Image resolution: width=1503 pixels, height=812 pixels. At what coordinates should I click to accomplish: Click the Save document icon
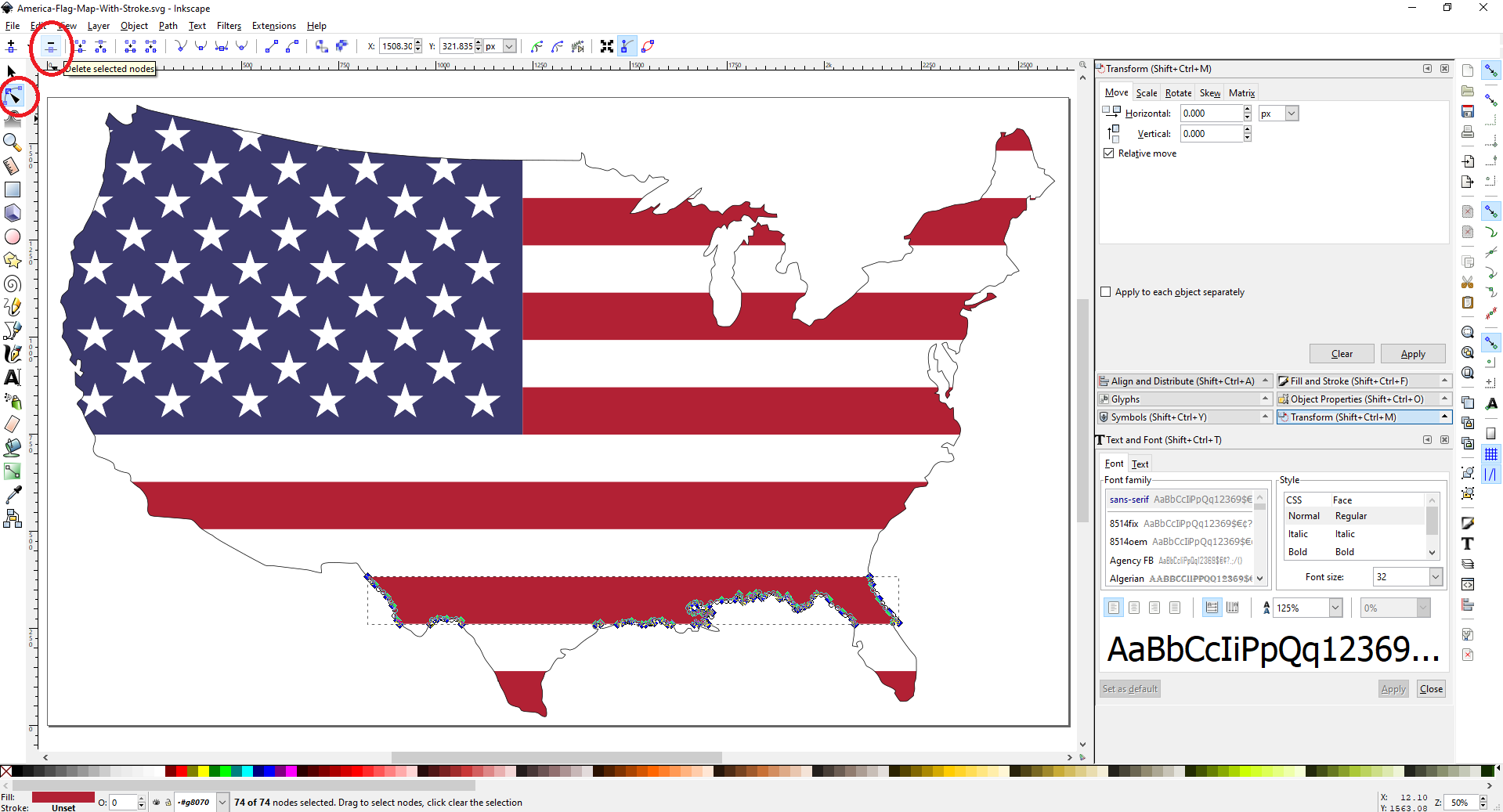pos(1467,111)
